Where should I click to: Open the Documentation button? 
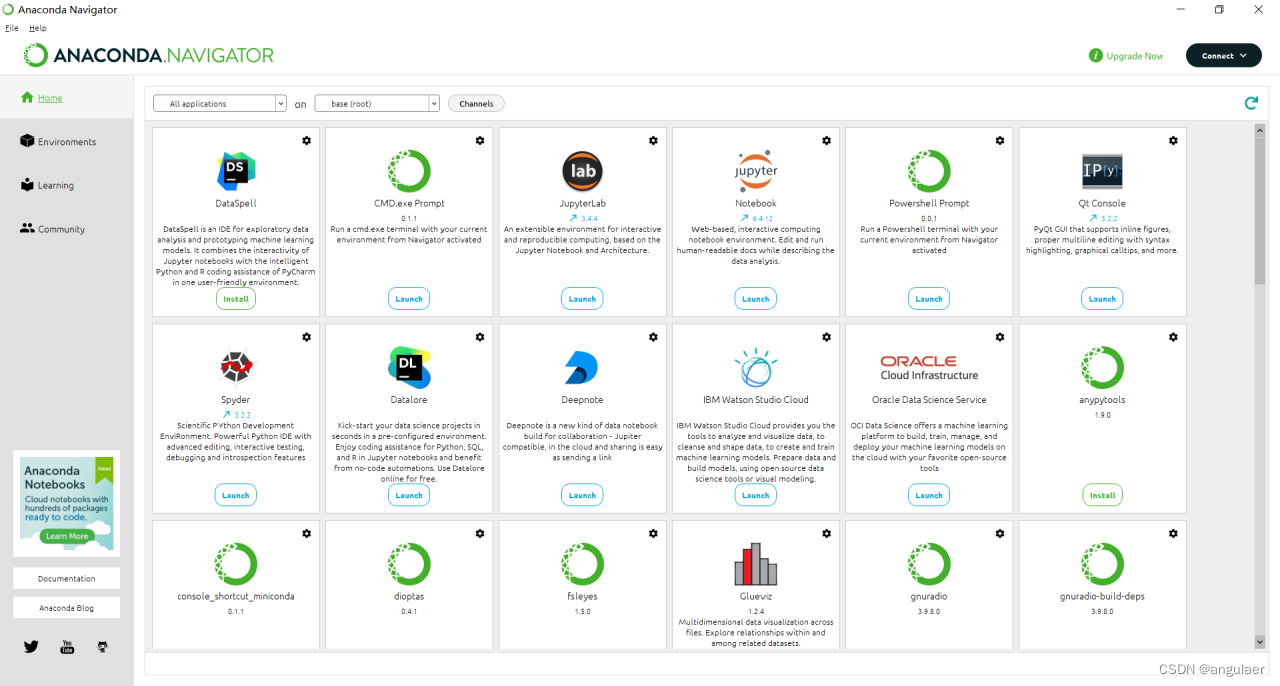click(66, 578)
